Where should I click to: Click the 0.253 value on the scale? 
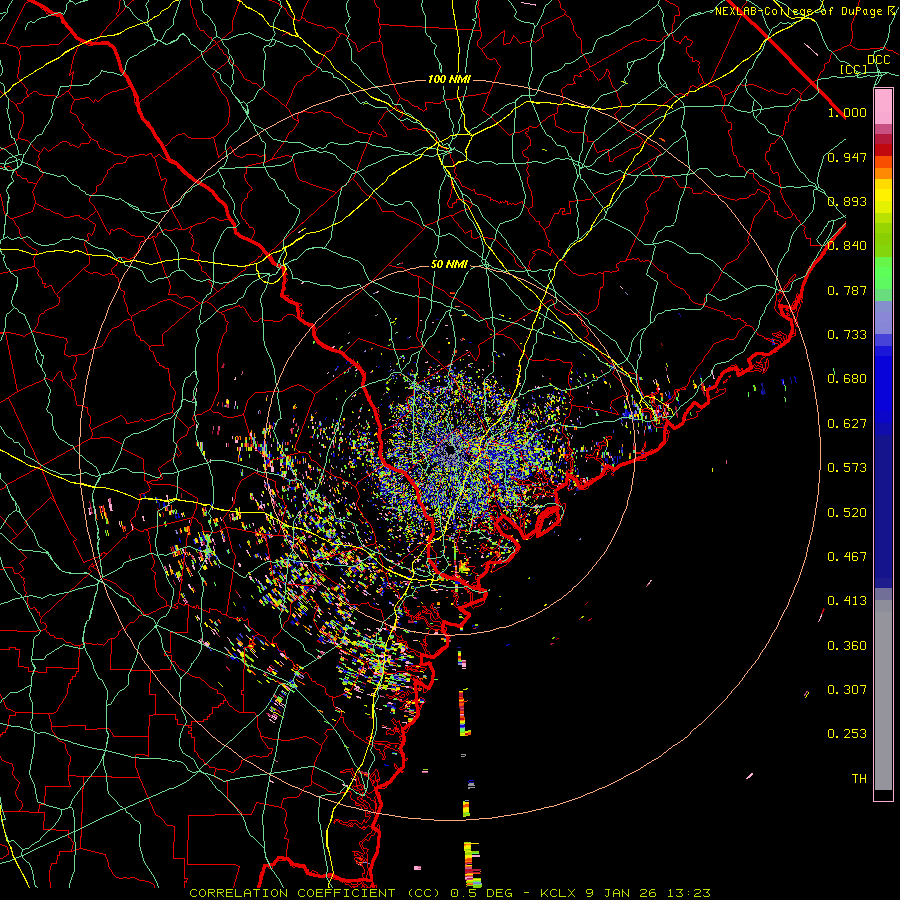pyautogui.click(x=847, y=734)
